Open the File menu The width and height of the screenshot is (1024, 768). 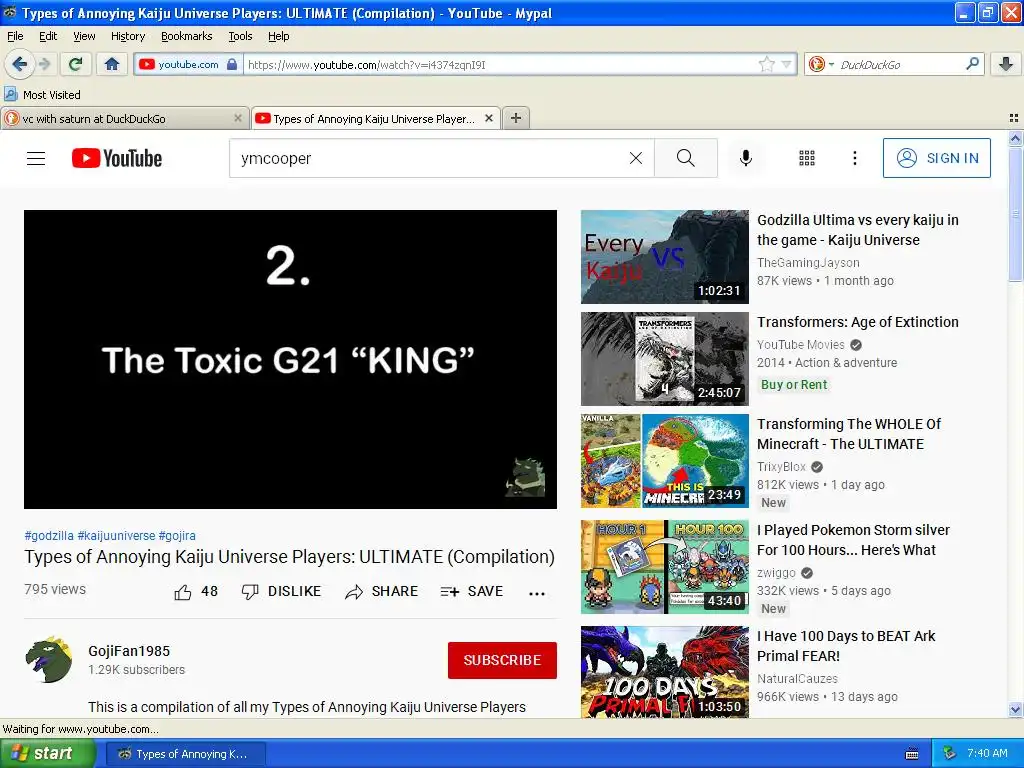15,36
